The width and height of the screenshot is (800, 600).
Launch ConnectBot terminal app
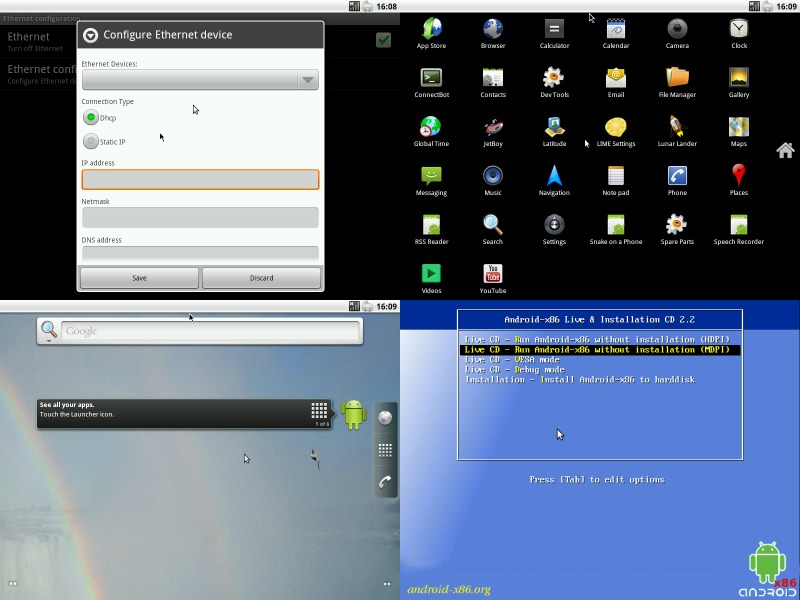(x=432, y=82)
